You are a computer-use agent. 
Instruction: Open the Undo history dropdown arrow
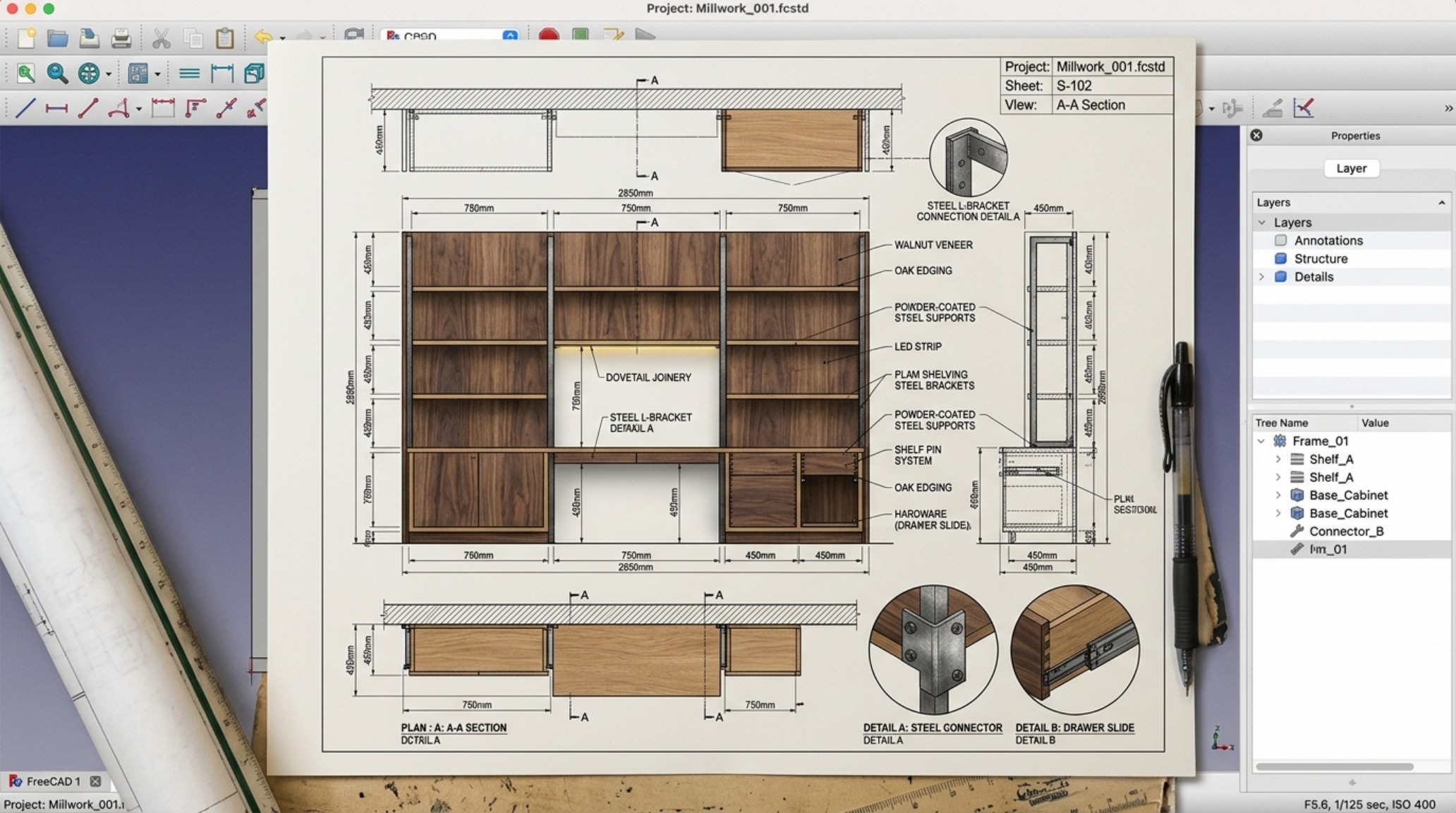[282, 38]
